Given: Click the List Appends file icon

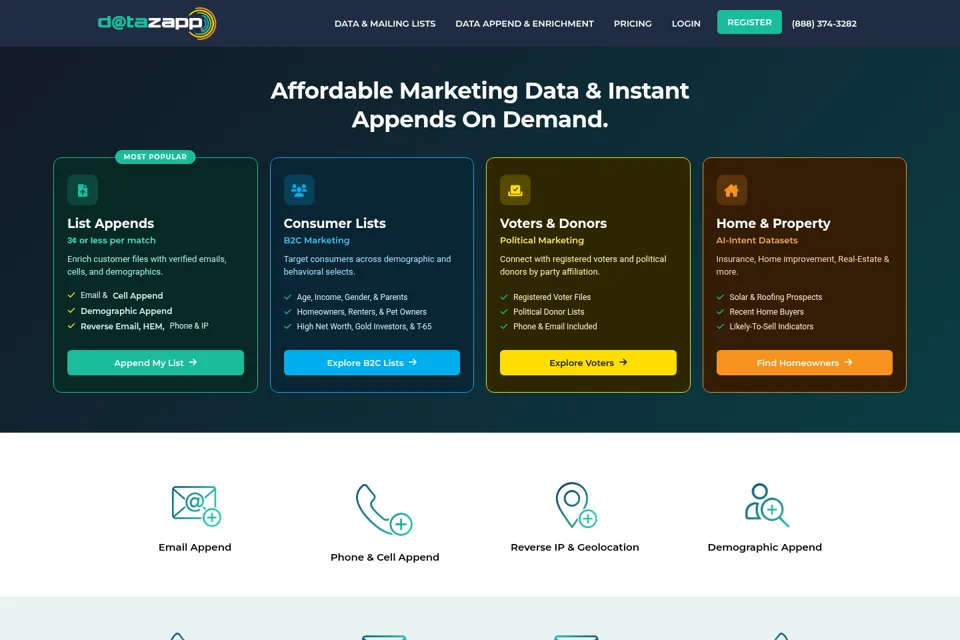Looking at the screenshot, I should point(83,190).
